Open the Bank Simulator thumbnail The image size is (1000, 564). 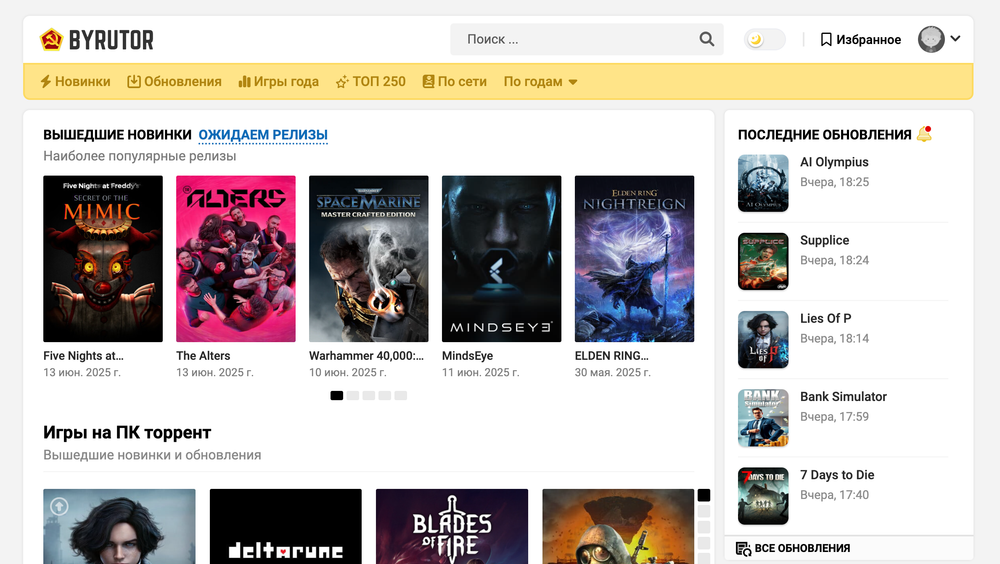click(763, 418)
